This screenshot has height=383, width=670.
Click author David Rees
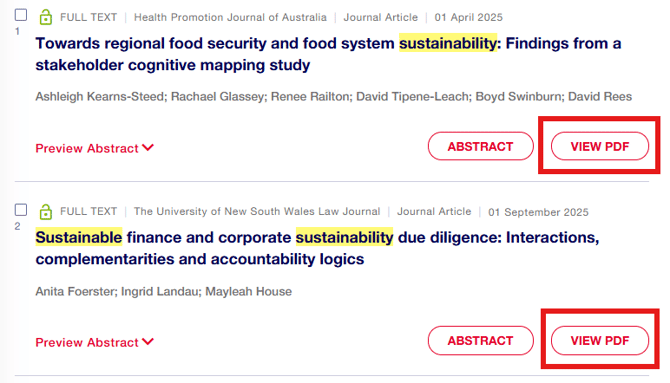click(x=600, y=97)
